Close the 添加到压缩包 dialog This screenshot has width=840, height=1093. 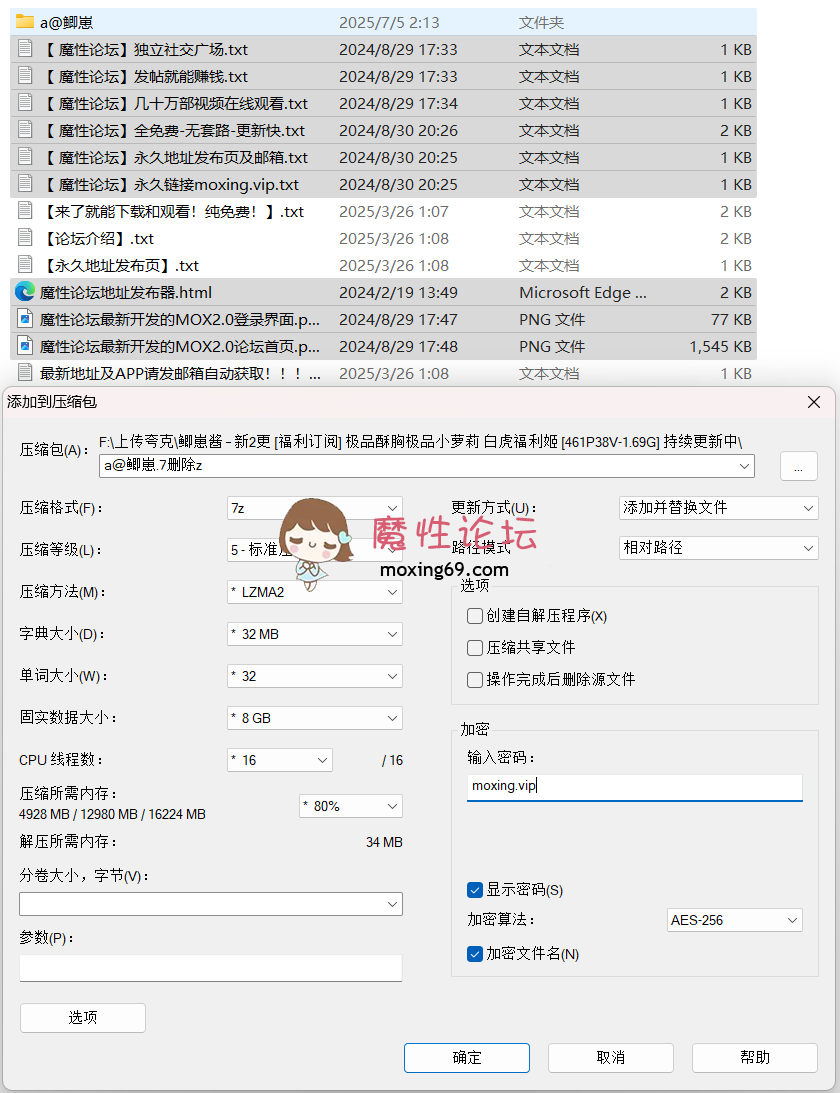point(814,402)
